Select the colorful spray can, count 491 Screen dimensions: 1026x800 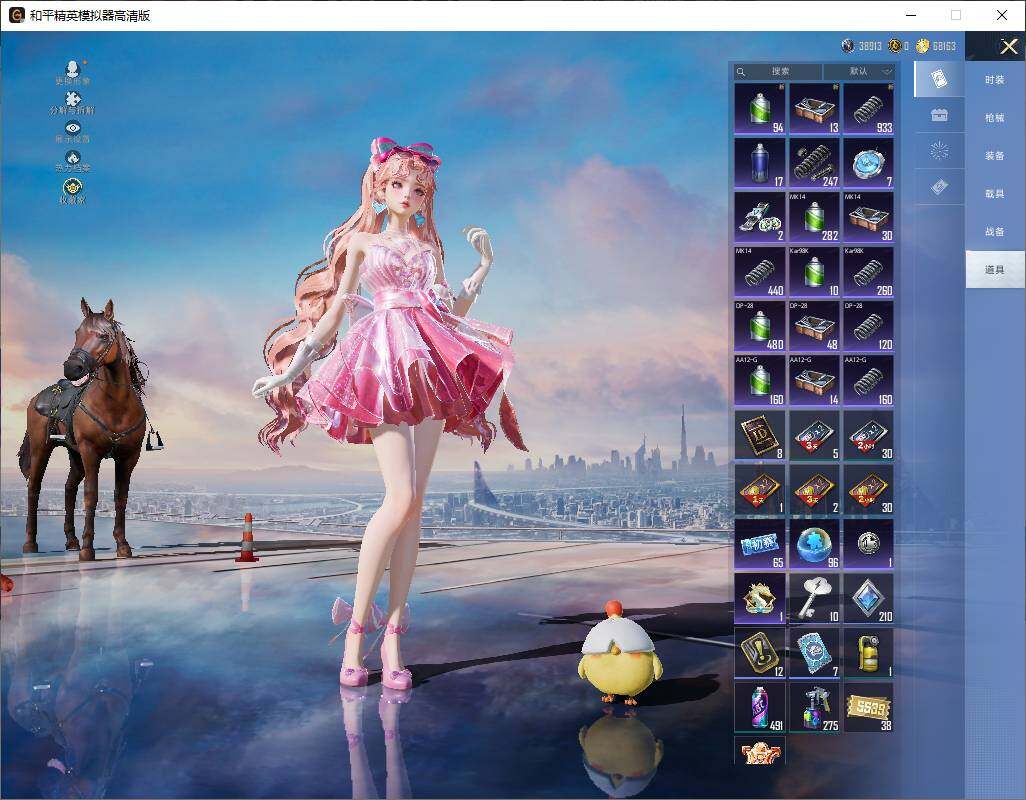pyautogui.click(x=759, y=708)
